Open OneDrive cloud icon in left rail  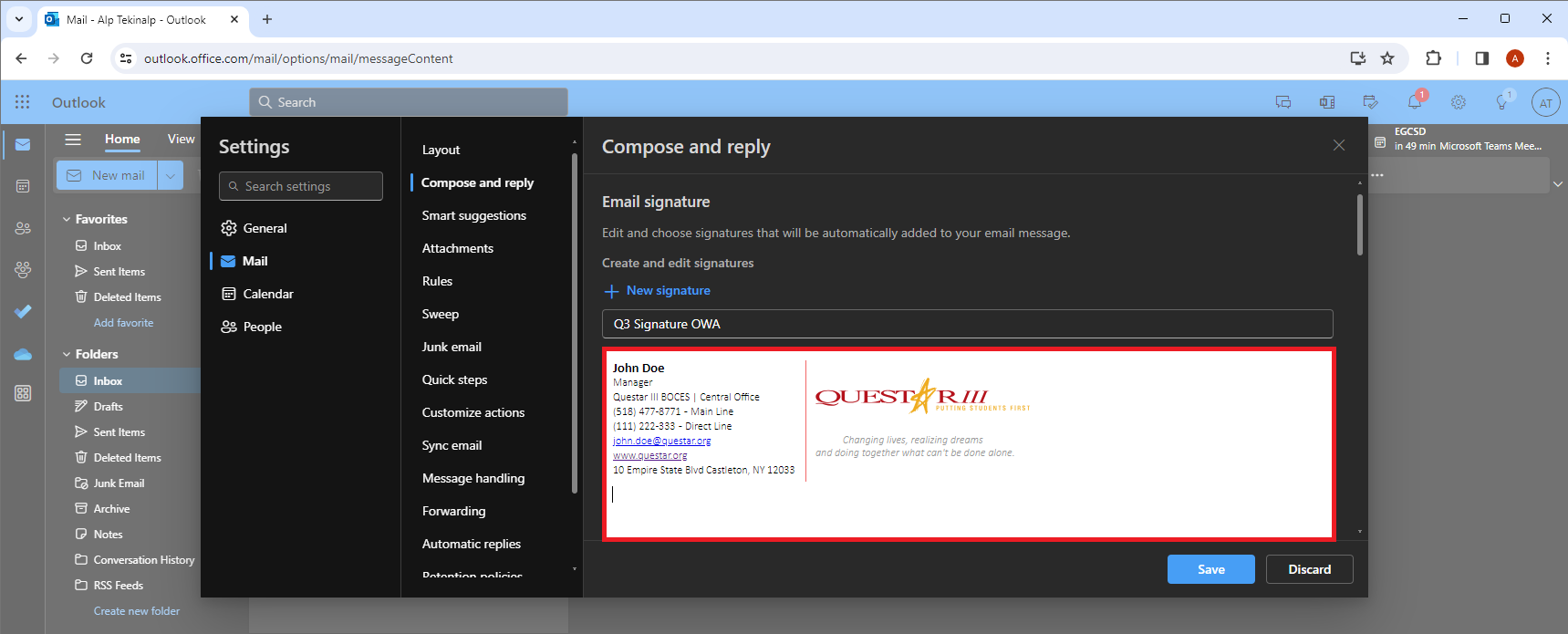(23, 354)
